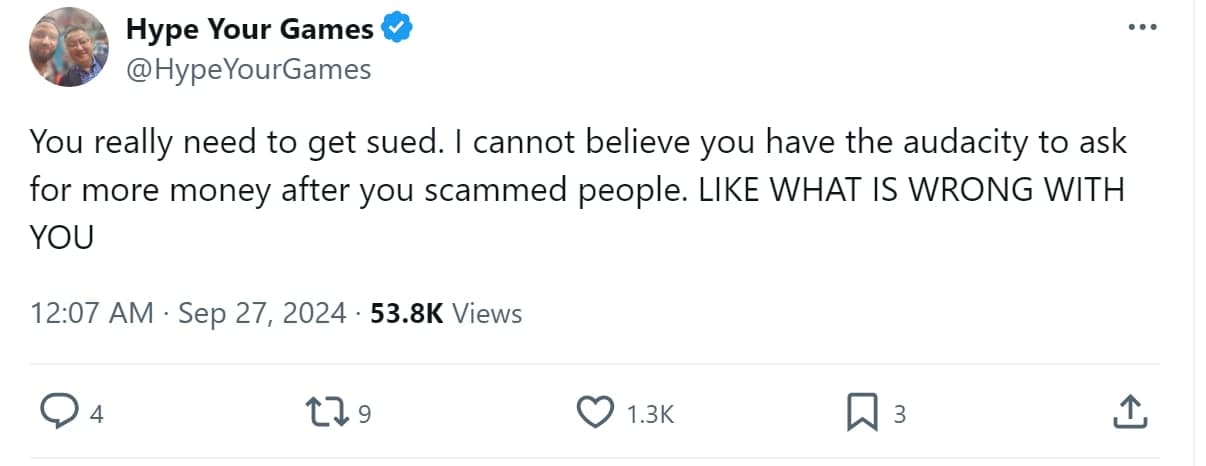This screenshot has width=1206, height=466.
Task: Open the Hype Your Games profile picture
Action: pyautogui.click(x=69, y=47)
